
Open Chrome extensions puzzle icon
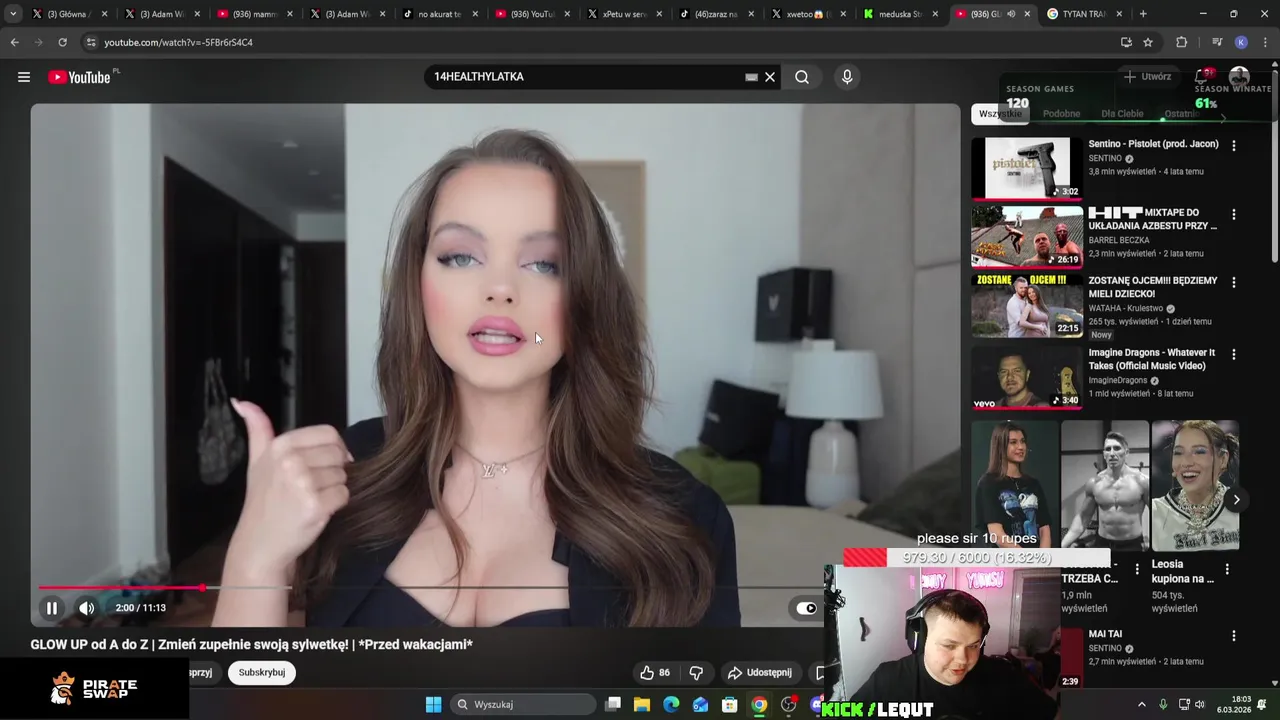point(1182,43)
